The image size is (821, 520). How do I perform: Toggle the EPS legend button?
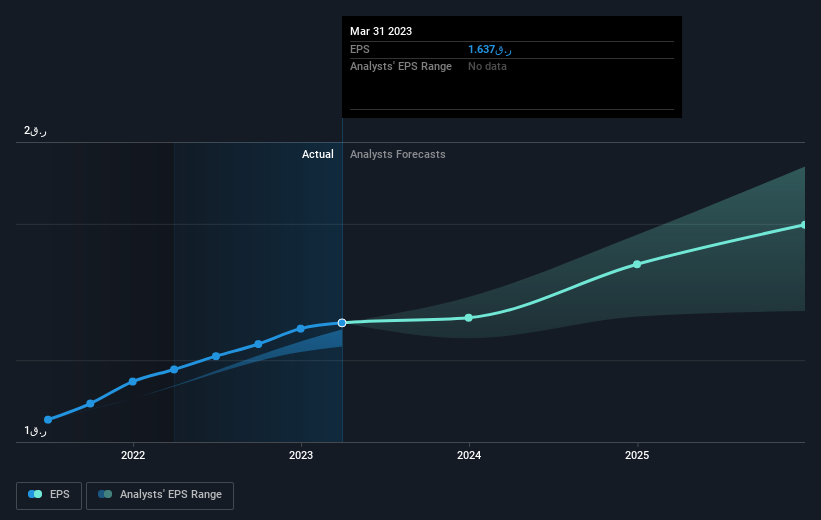tap(49, 495)
